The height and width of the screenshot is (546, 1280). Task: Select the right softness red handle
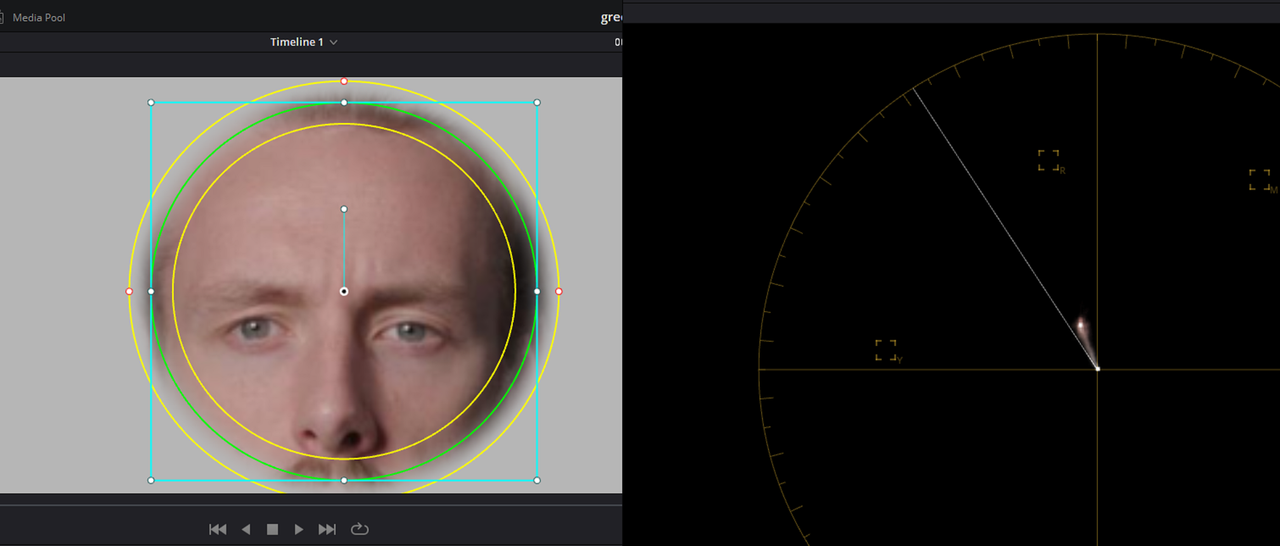[559, 291]
